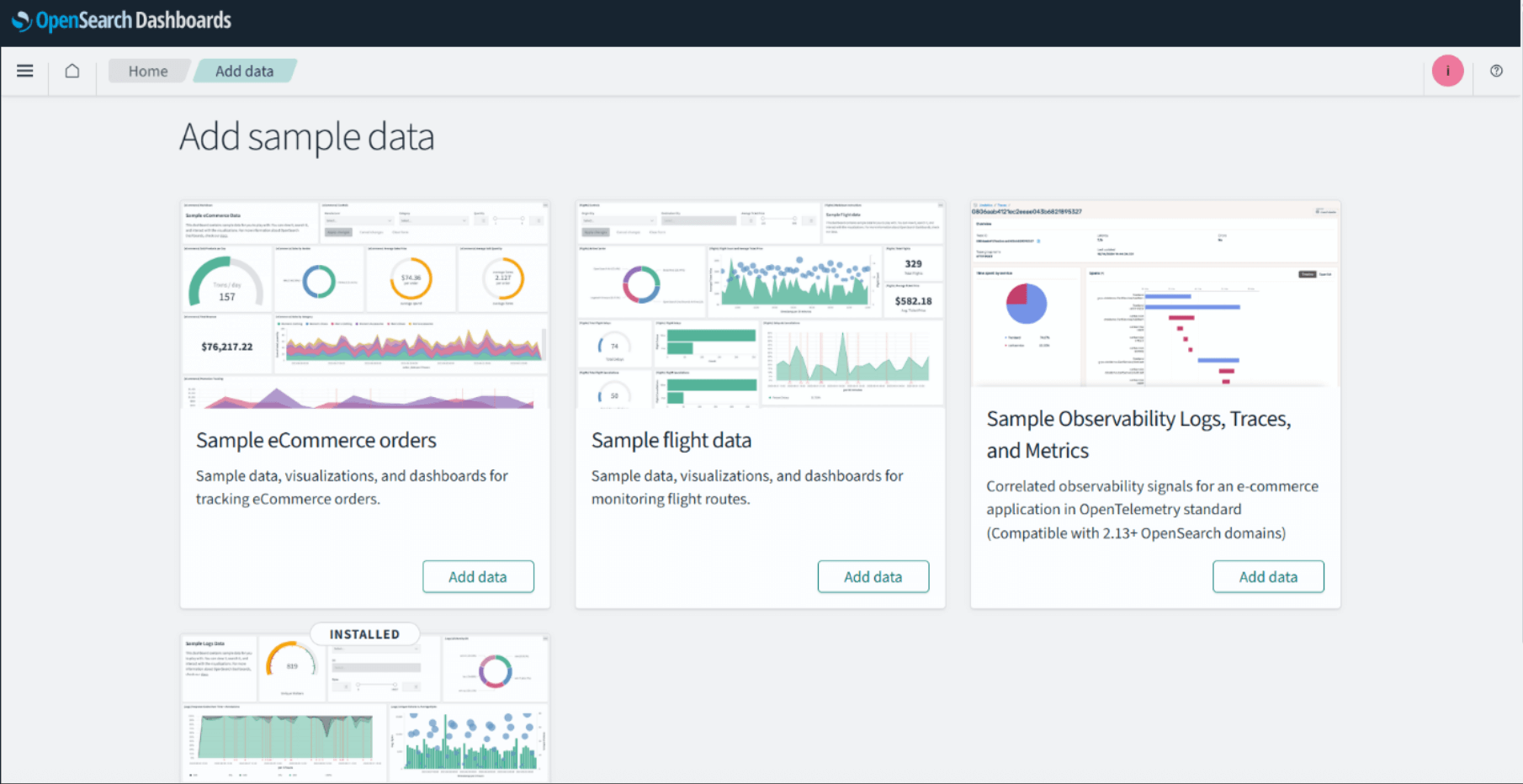This screenshot has height=784, width=1523.
Task: Click the Sample flight data title
Action: (671, 439)
